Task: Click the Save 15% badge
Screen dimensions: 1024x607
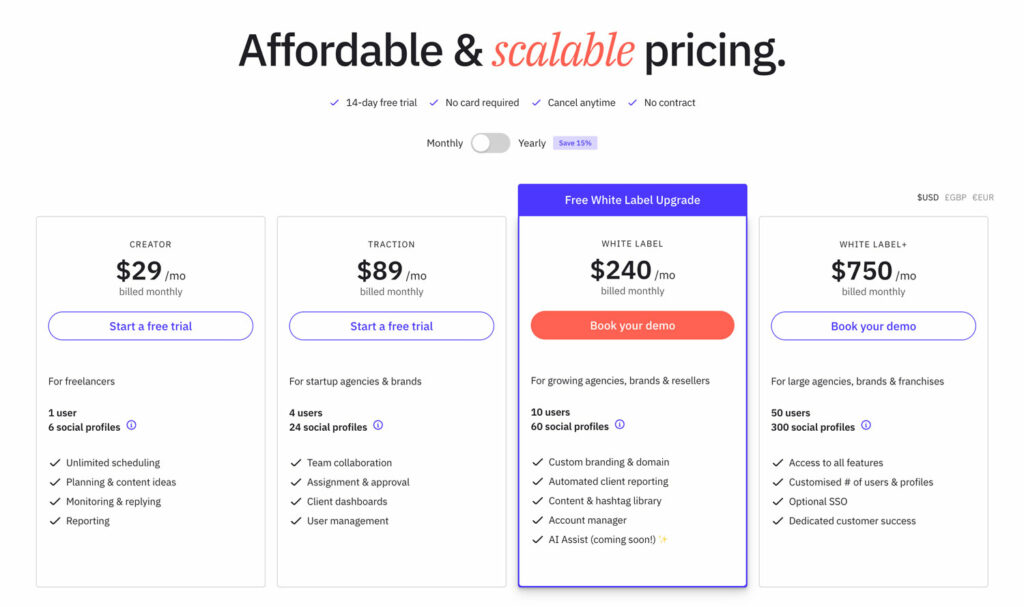Action: 575,143
